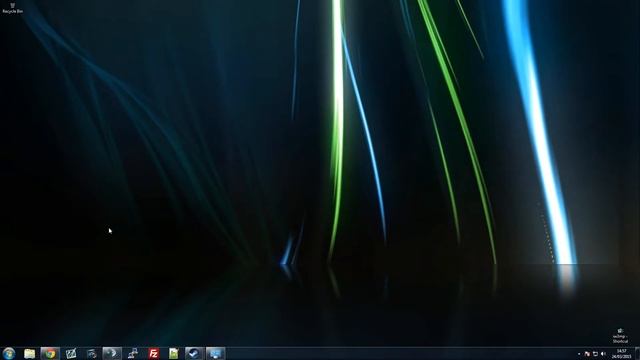This screenshot has height=360, width=640.
Task: Open Windows Explorer folder icon in taskbar
Action: 29,353
